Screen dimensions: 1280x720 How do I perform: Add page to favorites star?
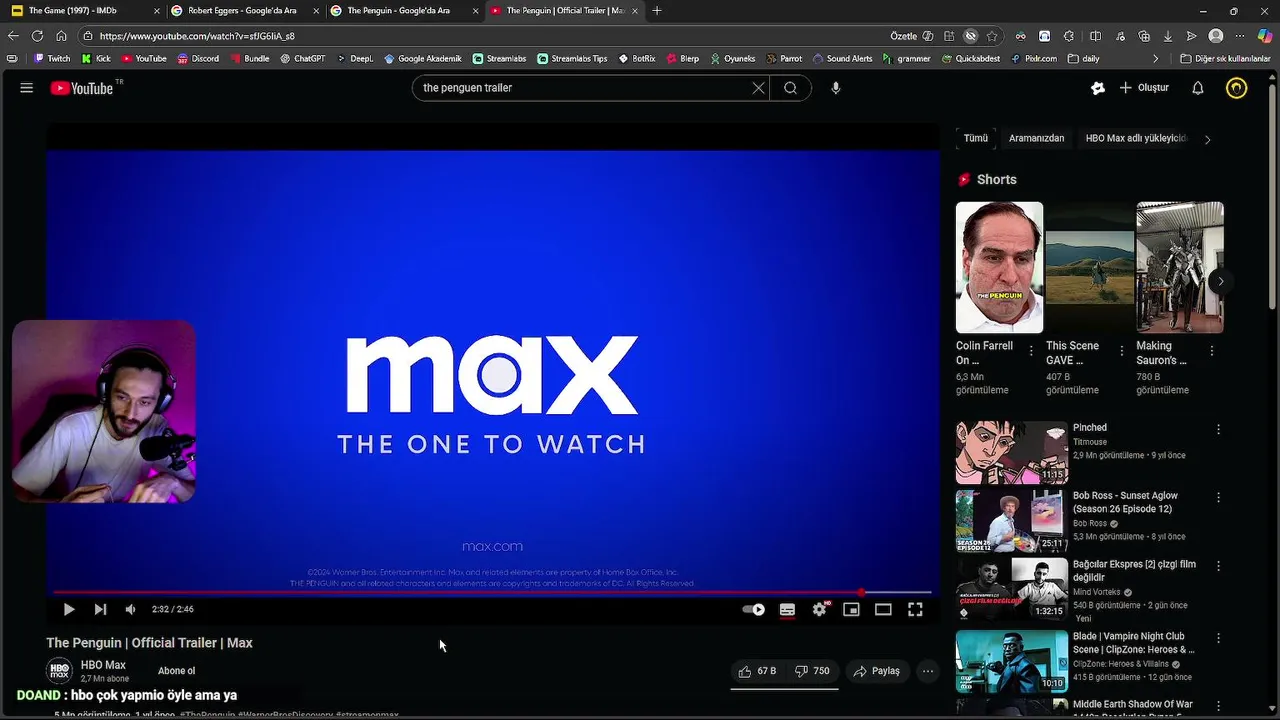click(992, 36)
